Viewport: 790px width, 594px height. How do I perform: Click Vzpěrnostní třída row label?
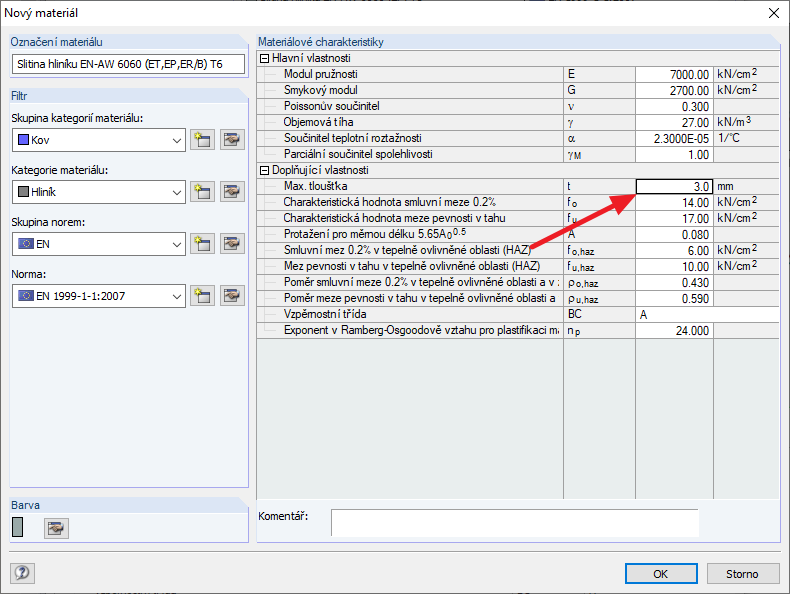coord(325,314)
